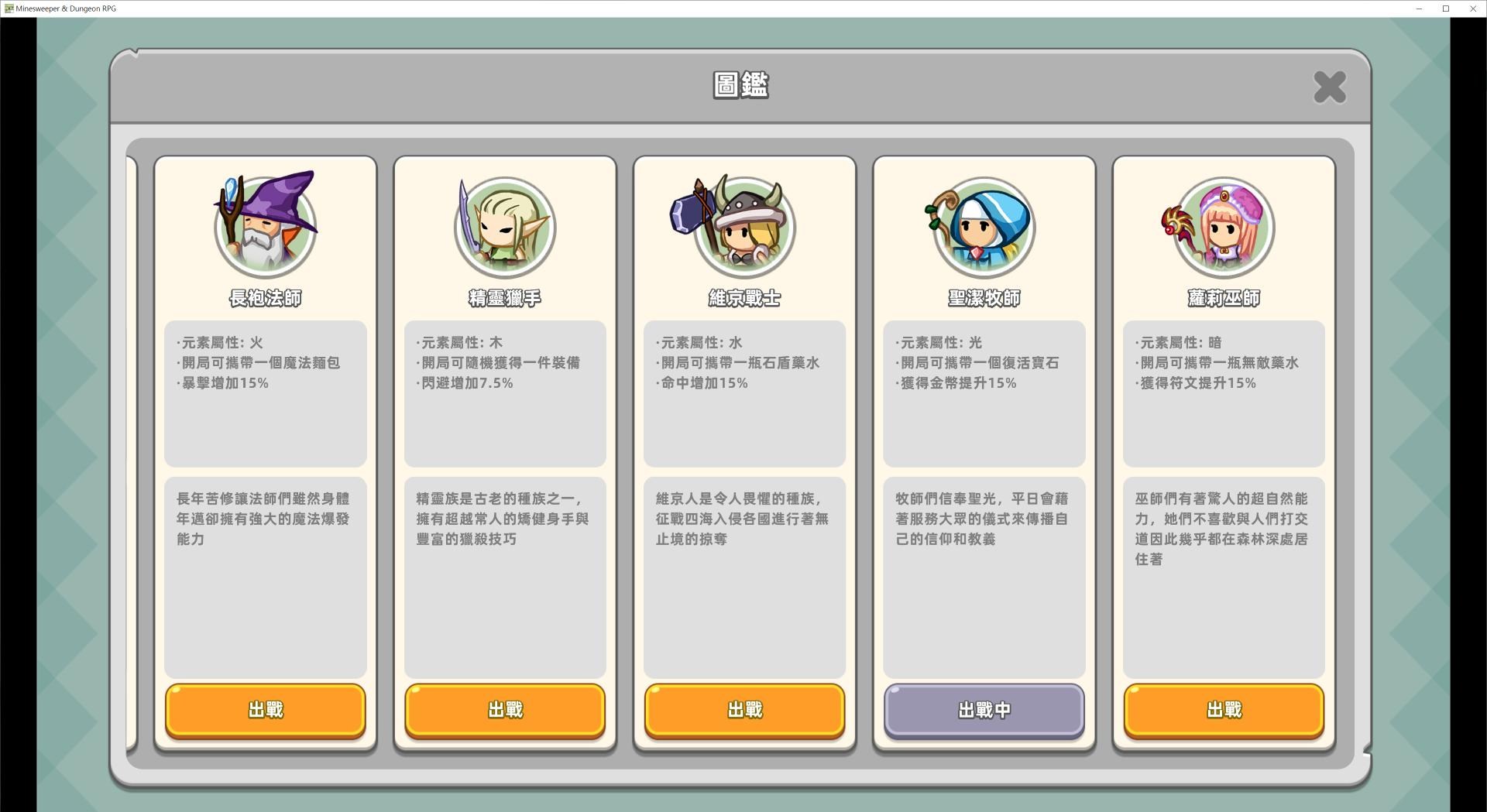The height and width of the screenshot is (812, 1487).
Task: Click the 長袍法師 wizard portrait
Action: [265, 224]
